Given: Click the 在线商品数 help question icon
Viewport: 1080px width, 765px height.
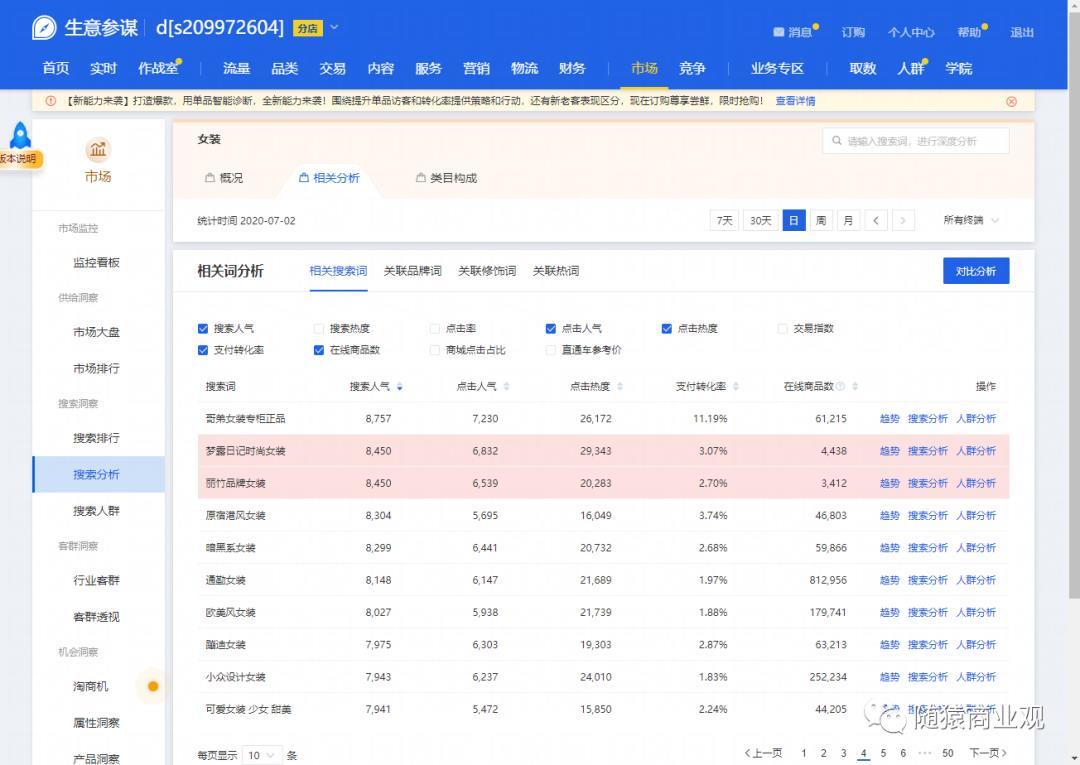Looking at the screenshot, I should tap(840, 387).
